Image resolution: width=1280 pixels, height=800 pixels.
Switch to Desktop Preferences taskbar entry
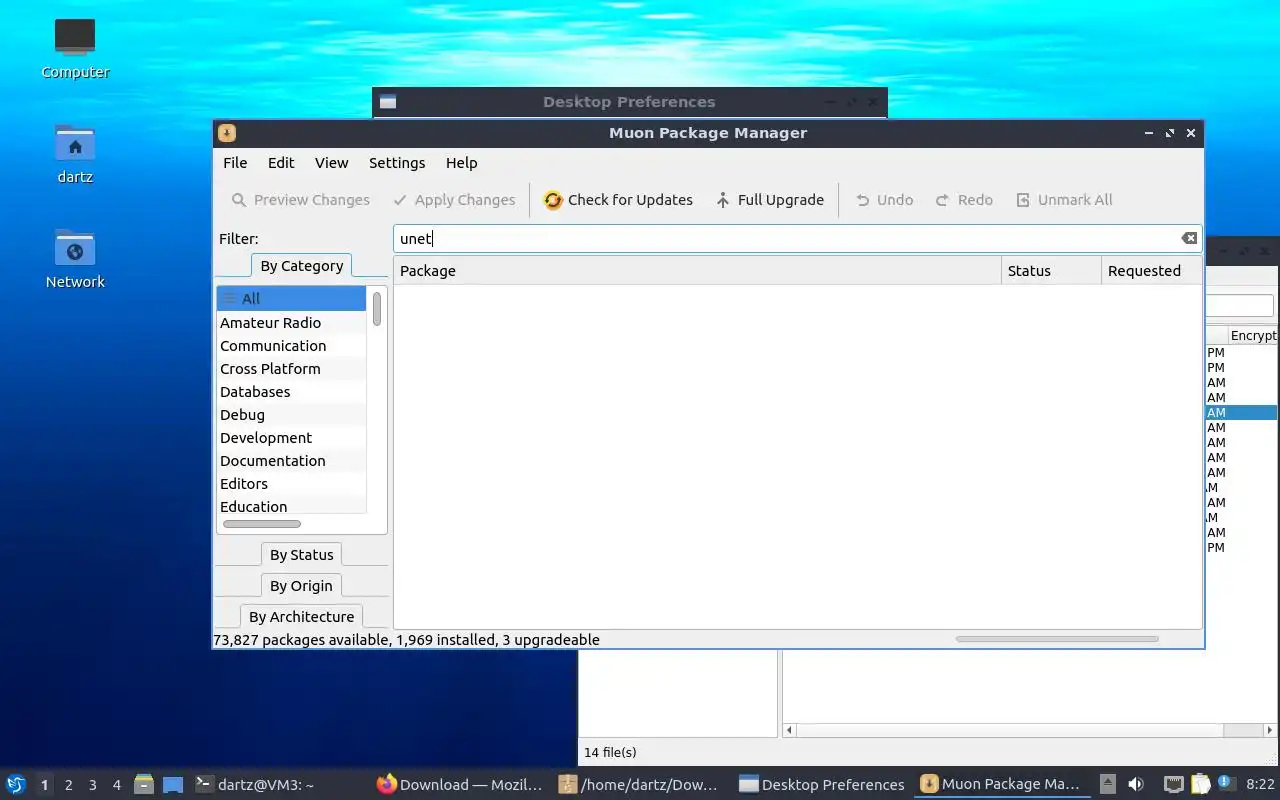tap(822, 785)
